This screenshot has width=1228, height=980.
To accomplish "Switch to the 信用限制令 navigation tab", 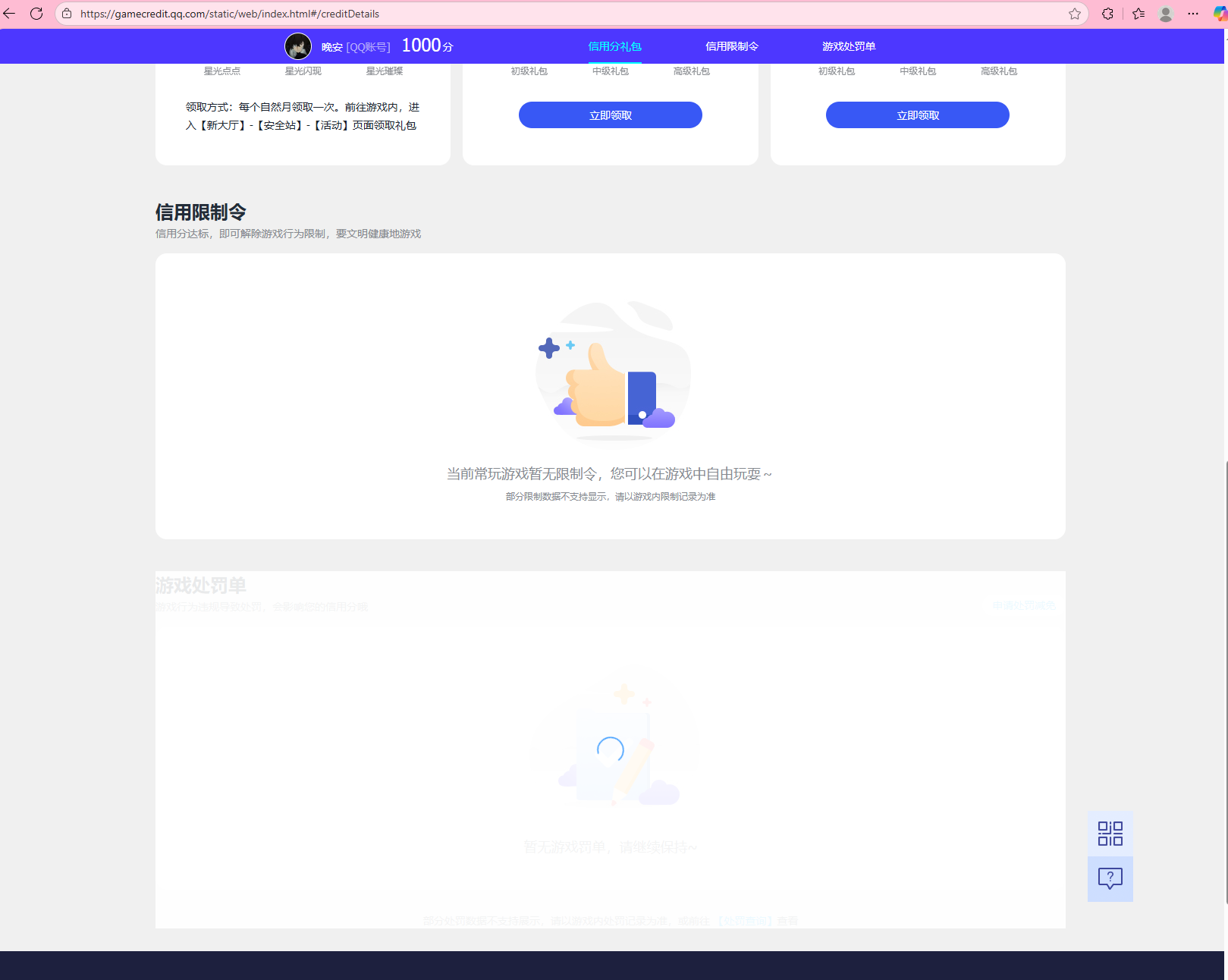I will pos(731,46).
